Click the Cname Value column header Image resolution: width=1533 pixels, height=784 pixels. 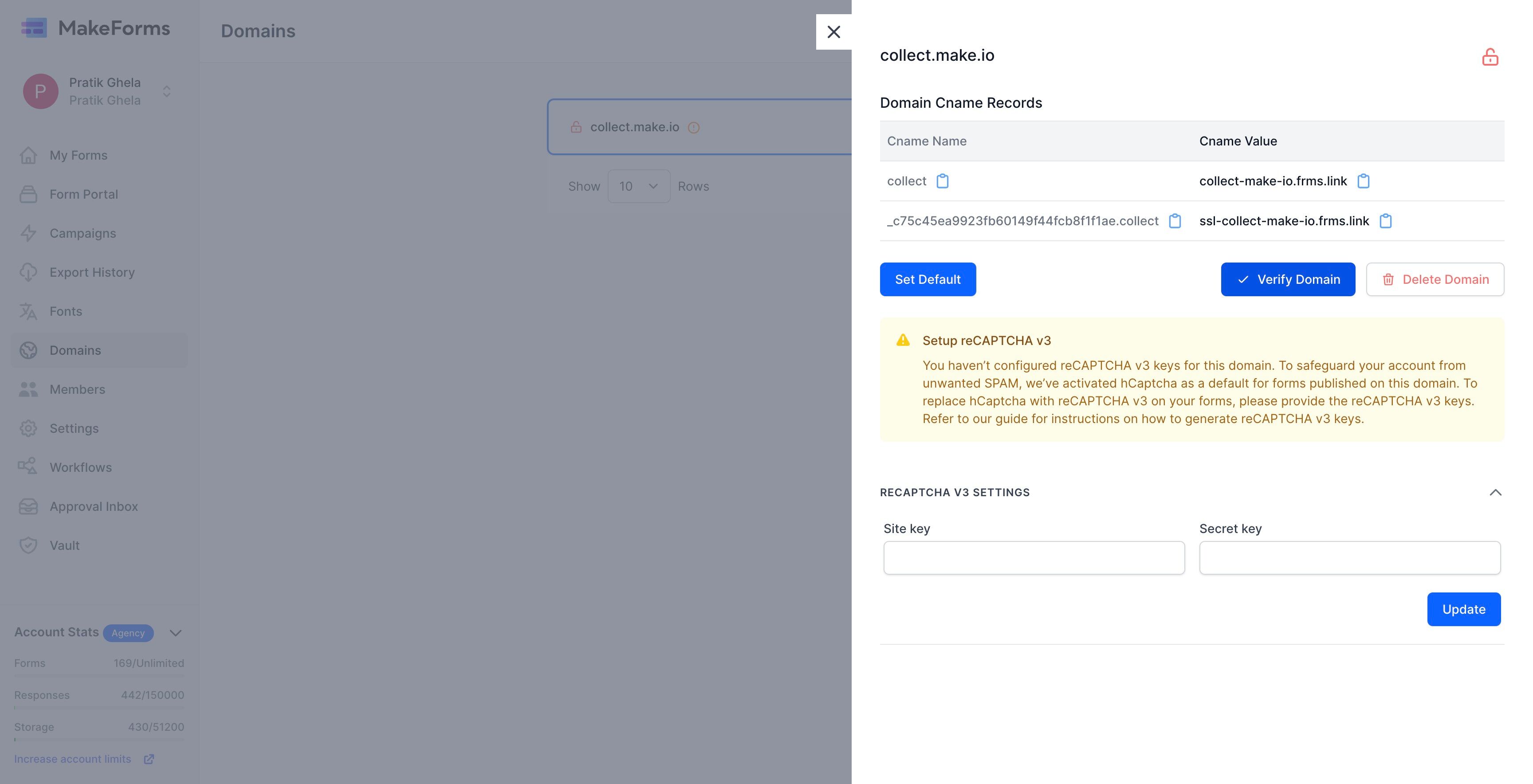click(1238, 141)
